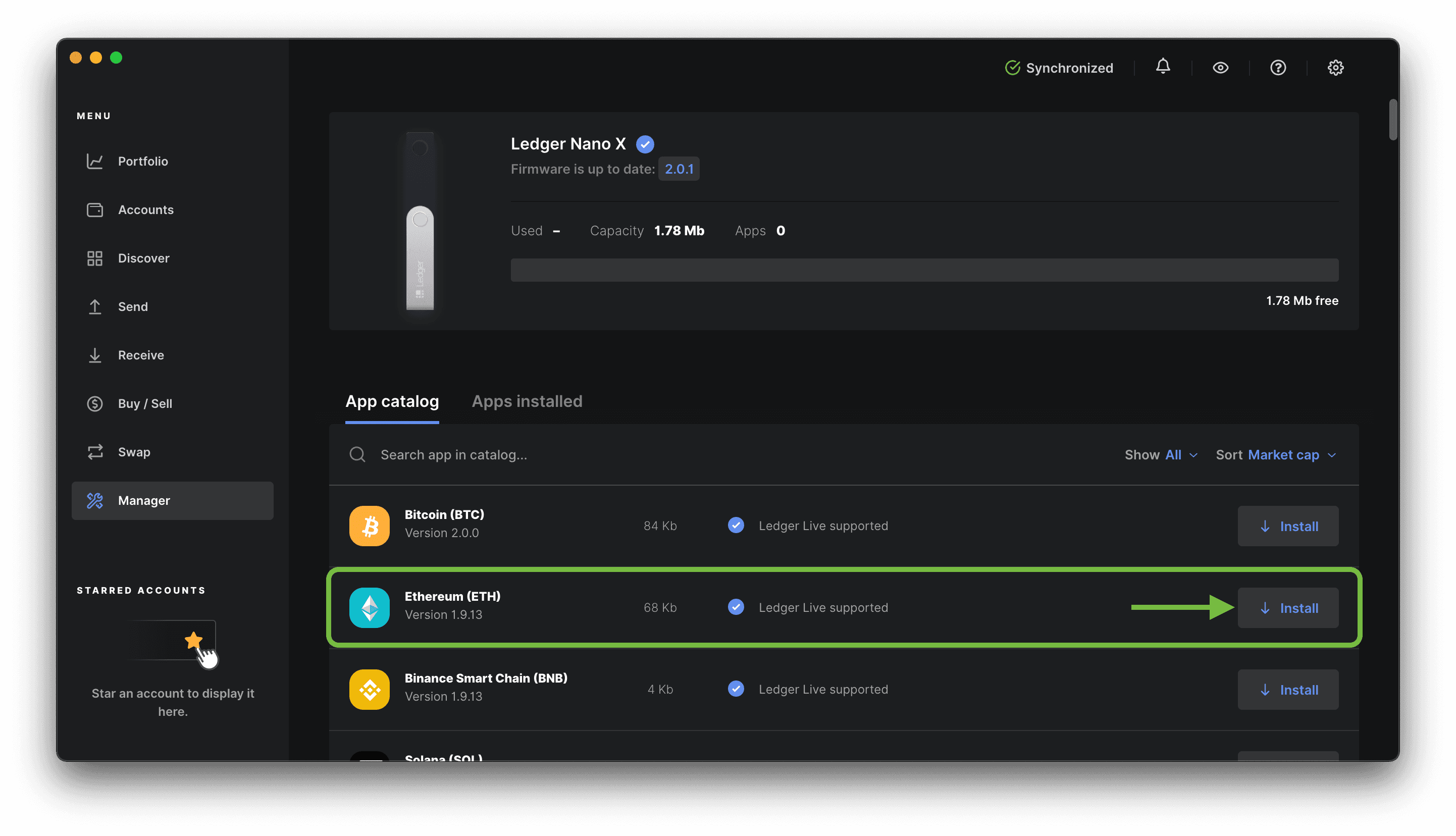Select the Manager menu item
Screen dimensions: 1456x836
pos(172,501)
